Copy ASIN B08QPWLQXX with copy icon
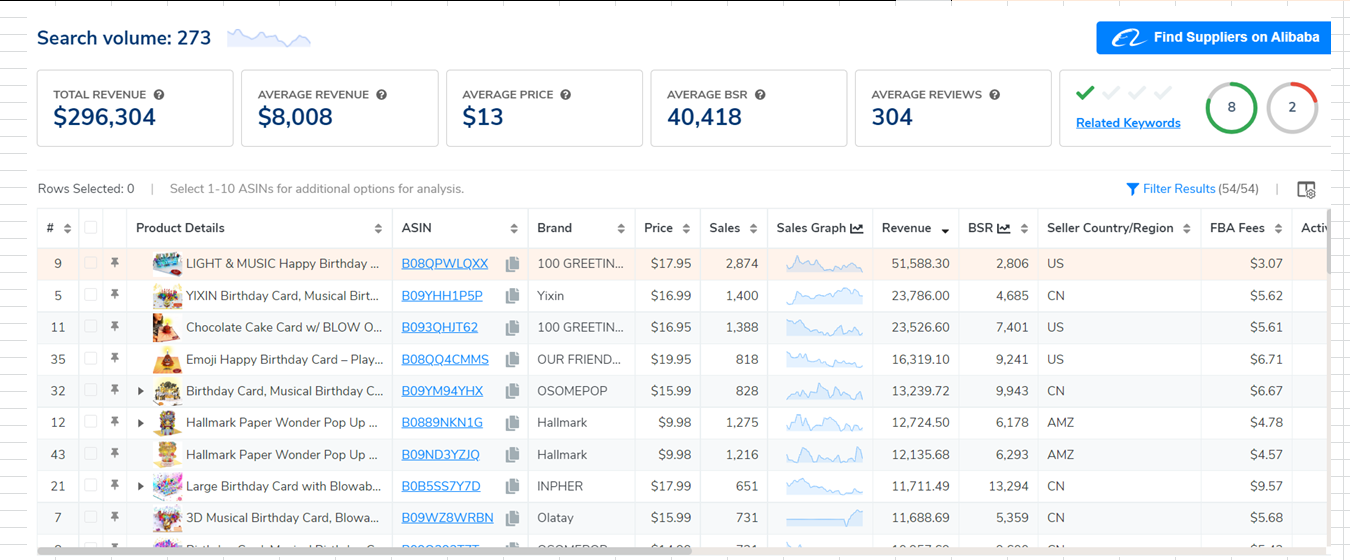 tap(512, 264)
